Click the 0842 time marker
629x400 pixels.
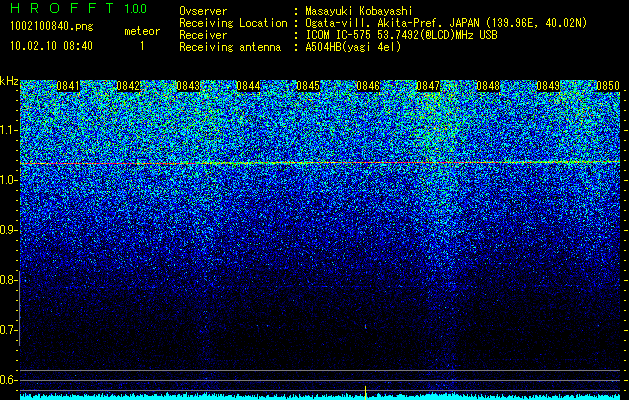(128, 86)
